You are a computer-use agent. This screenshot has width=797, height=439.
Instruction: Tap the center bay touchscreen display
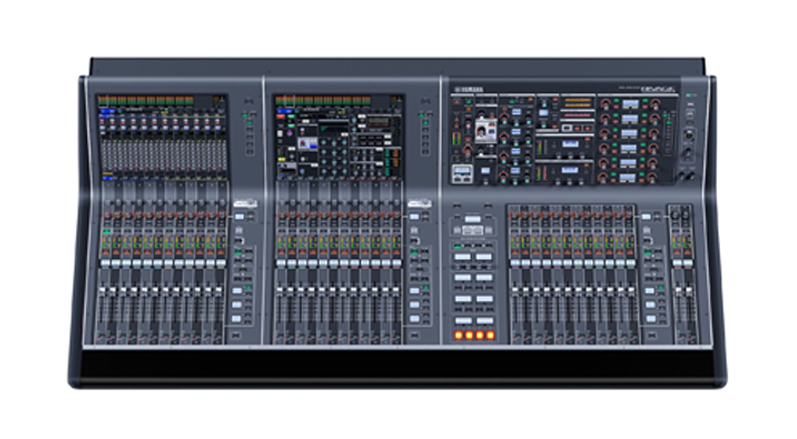pos(340,137)
